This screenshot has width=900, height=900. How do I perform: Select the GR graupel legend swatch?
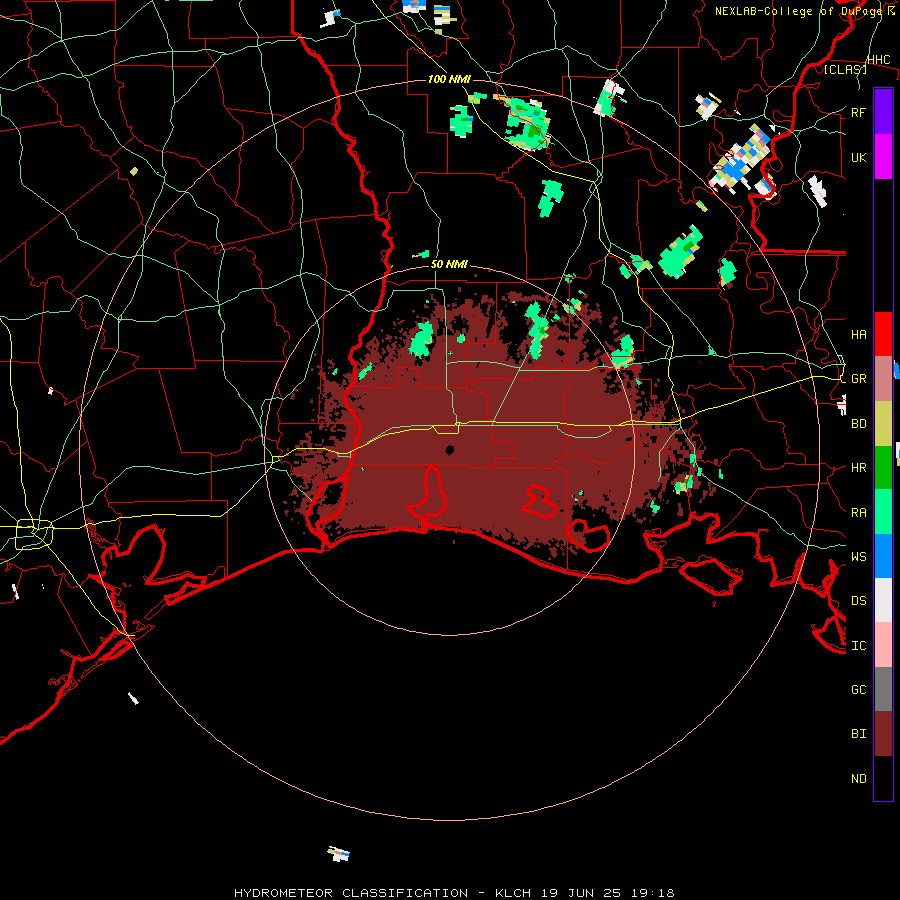click(x=883, y=379)
